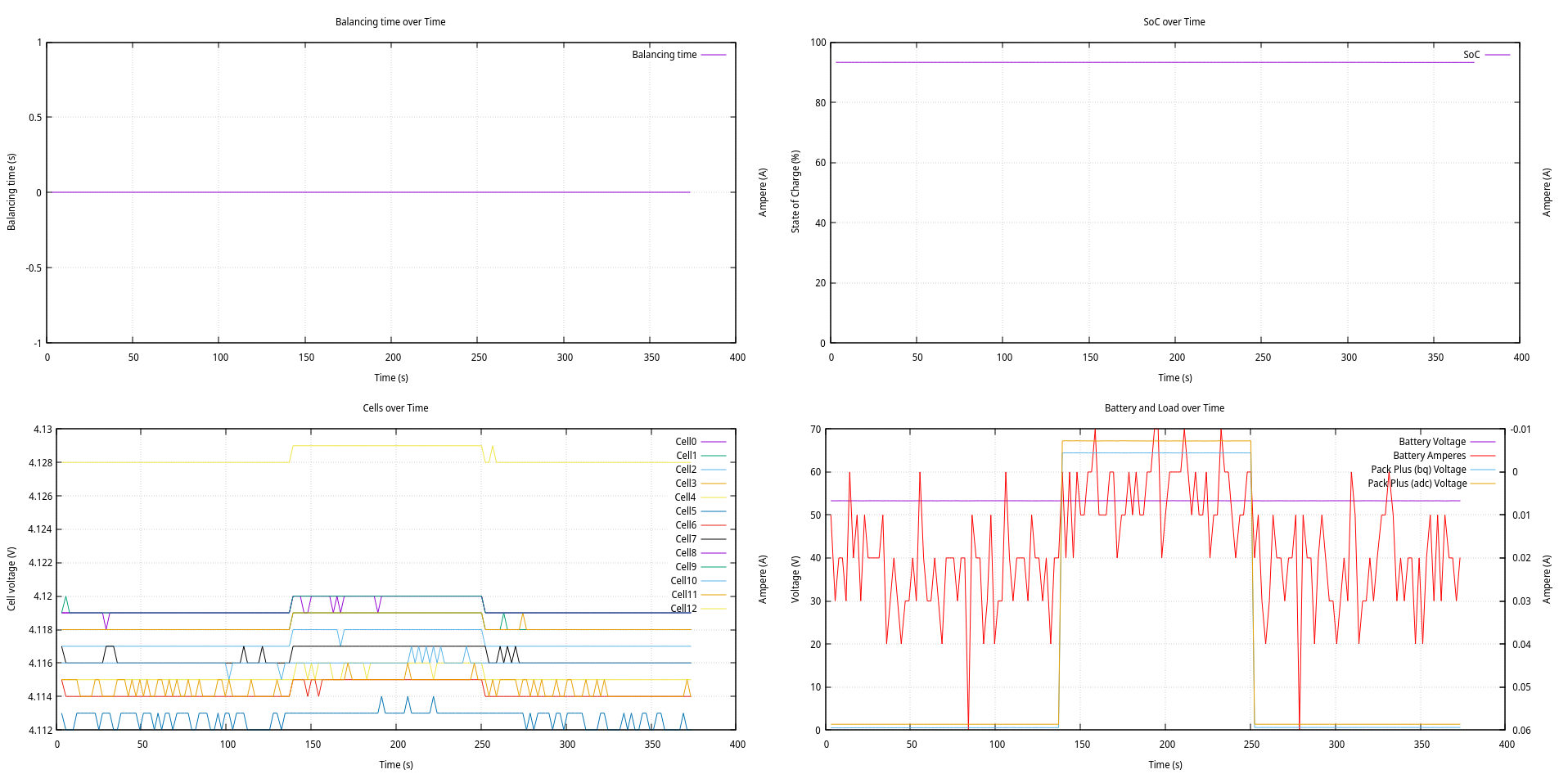This screenshot has height=774, width=1568.
Task: Select the Cell2 legend entry text
Action: point(686,470)
